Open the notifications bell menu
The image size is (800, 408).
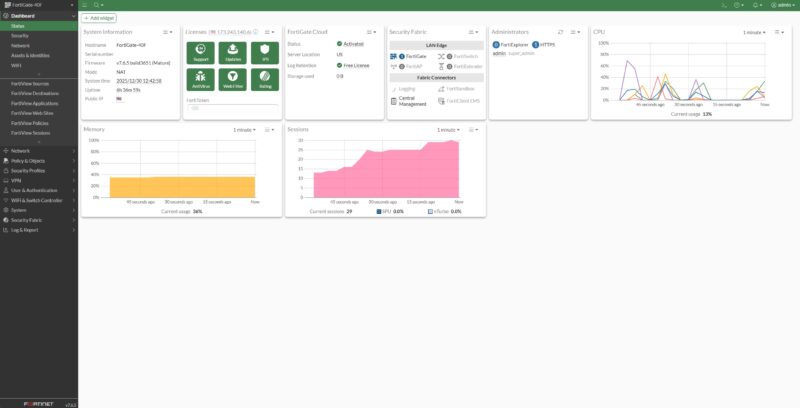coord(757,5)
